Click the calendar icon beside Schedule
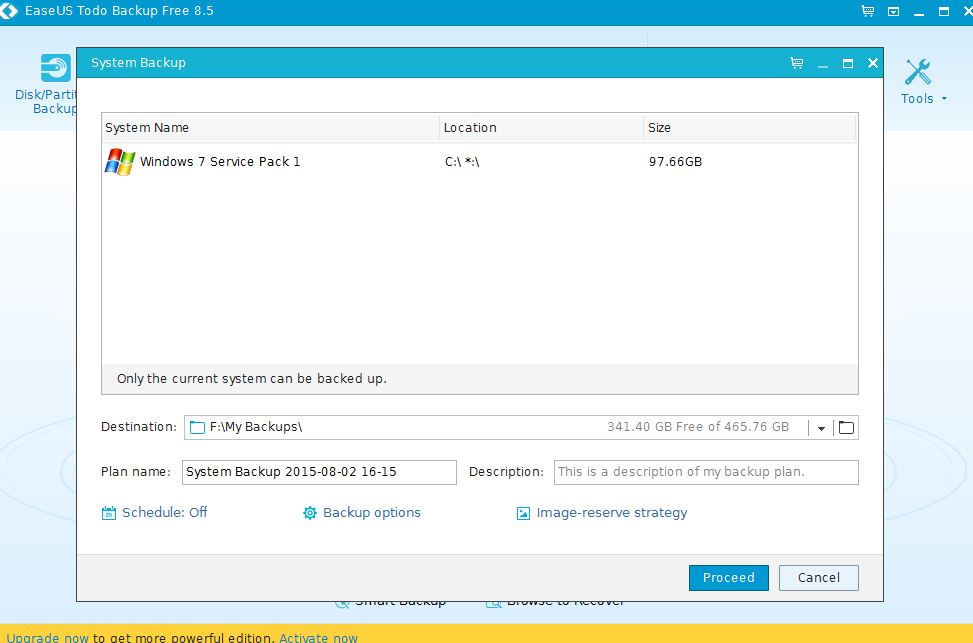The image size is (973, 643). point(109,513)
